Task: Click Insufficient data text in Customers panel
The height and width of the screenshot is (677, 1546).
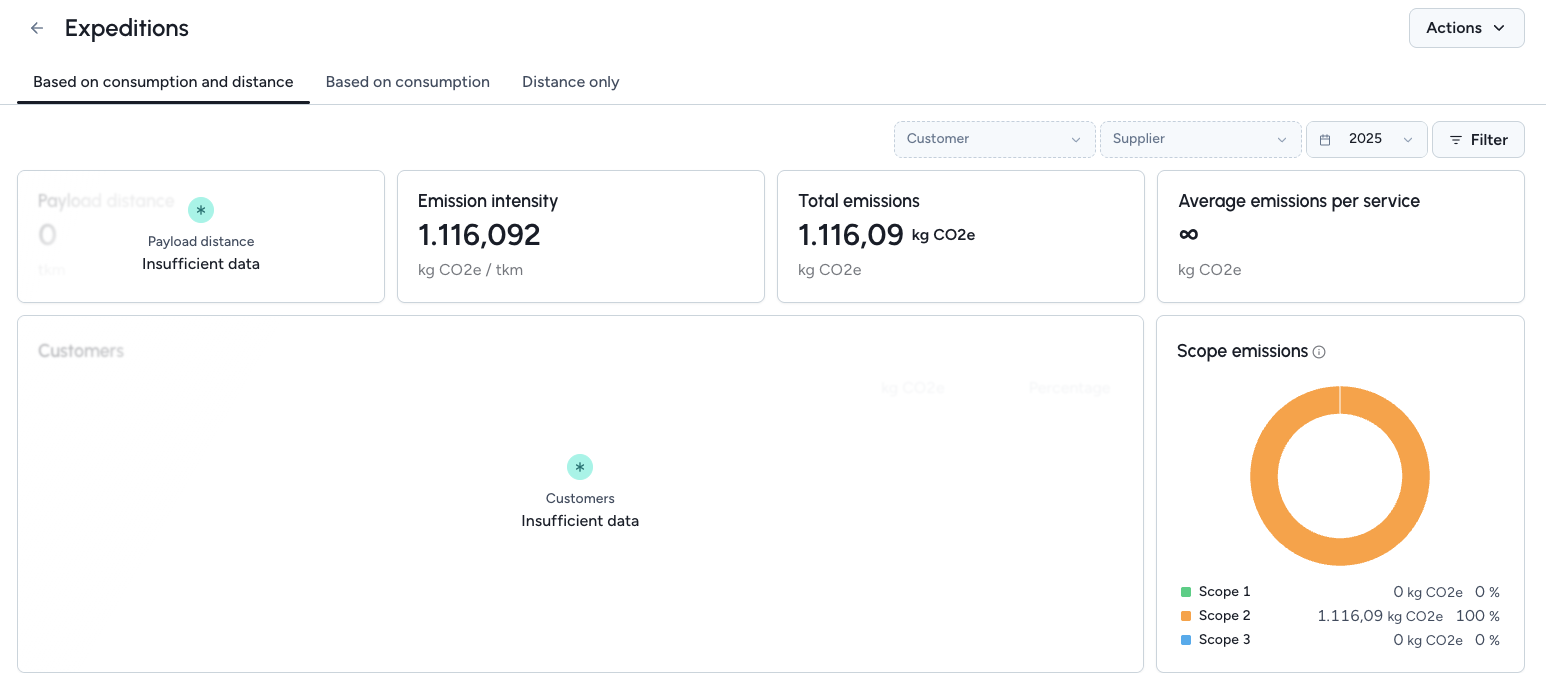Action: (x=580, y=521)
